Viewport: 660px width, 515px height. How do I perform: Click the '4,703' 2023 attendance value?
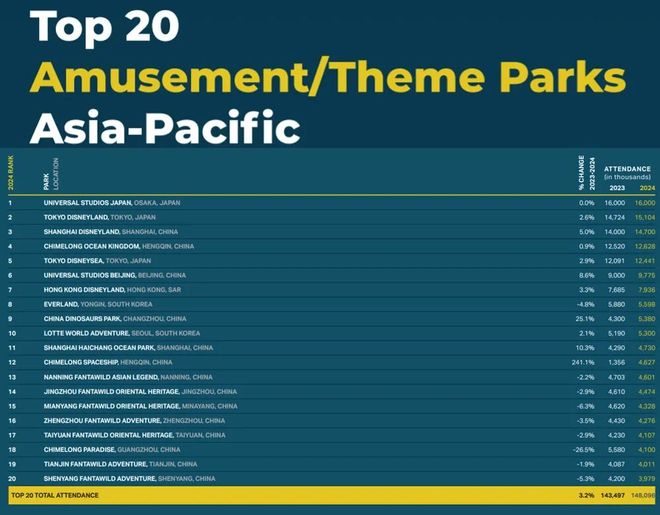[x=617, y=377]
